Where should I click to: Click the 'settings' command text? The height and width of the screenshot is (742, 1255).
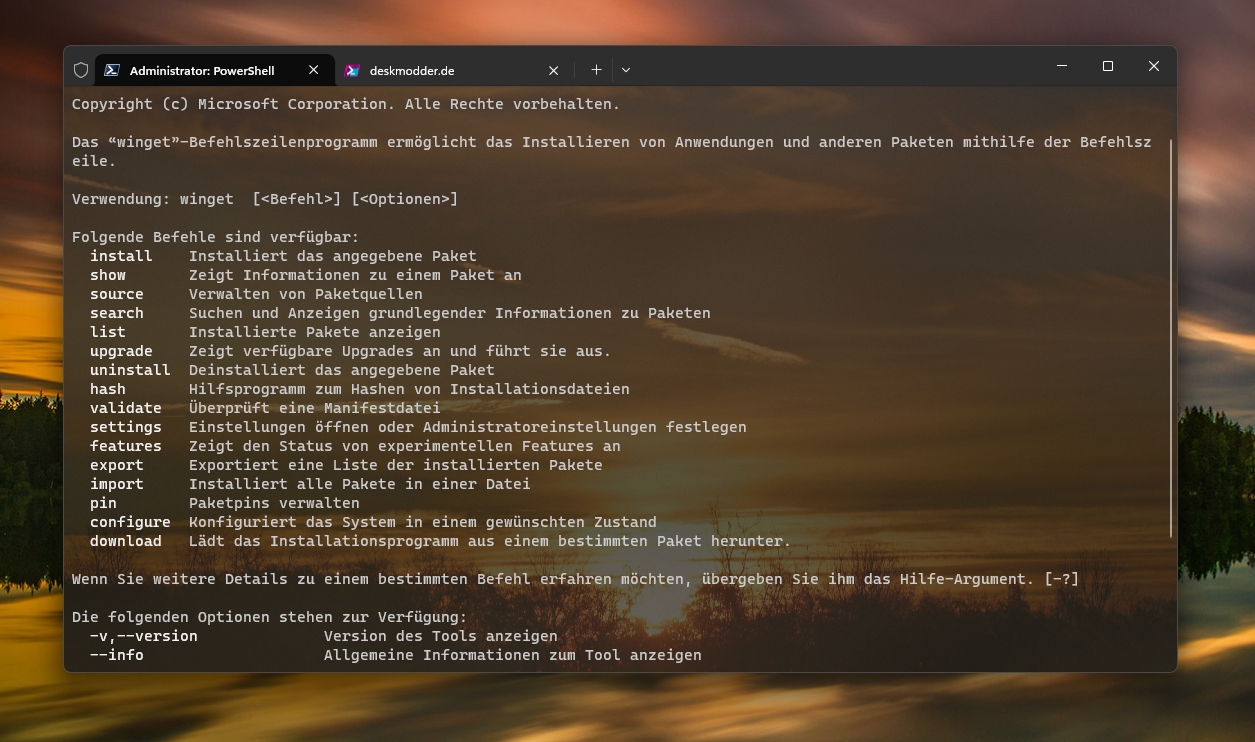click(x=126, y=427)
